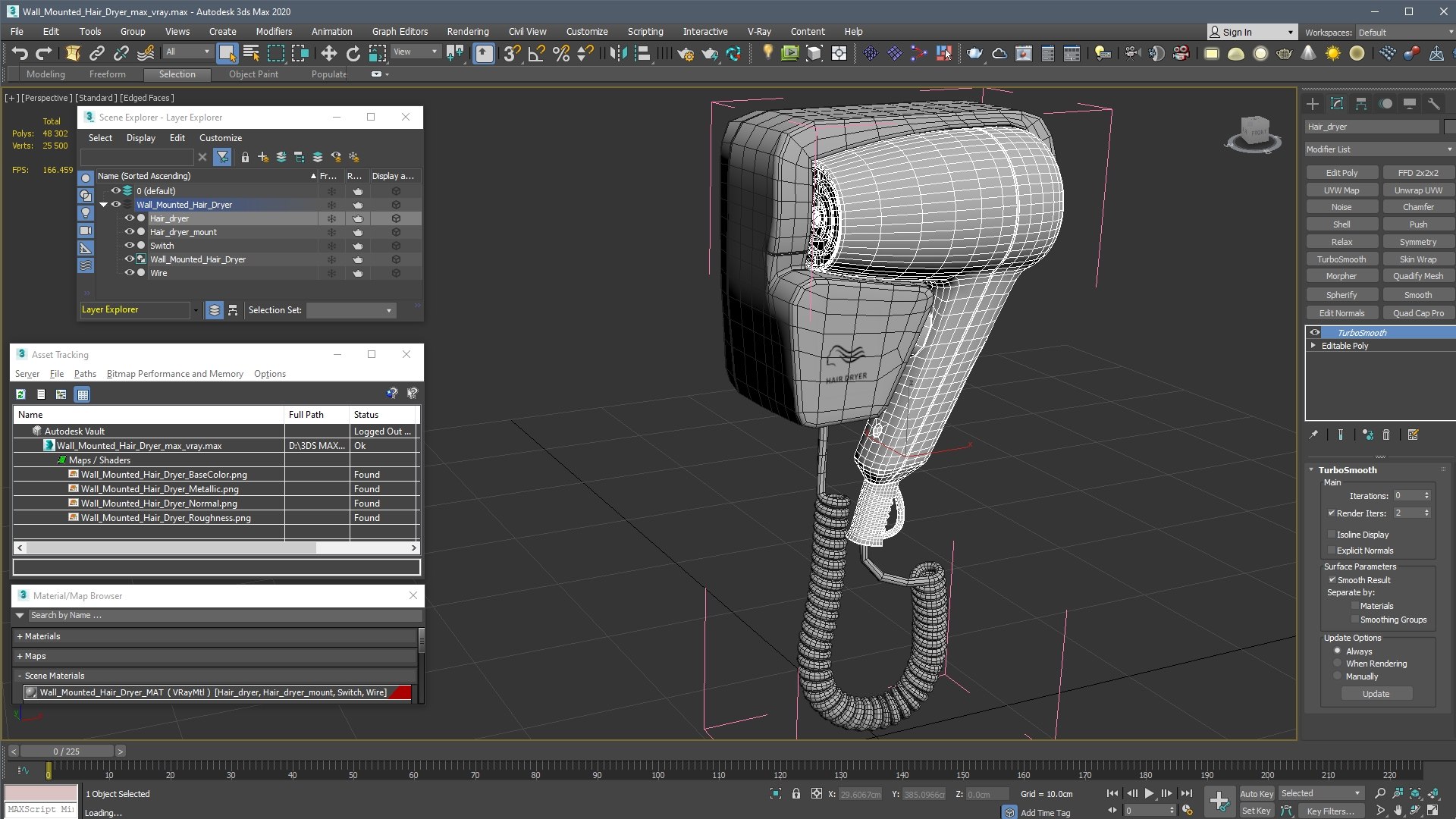Screen dimensions: 1456x819
Task: Apply the UVW Map modifier button
Action: click(x=1341, y=190)
